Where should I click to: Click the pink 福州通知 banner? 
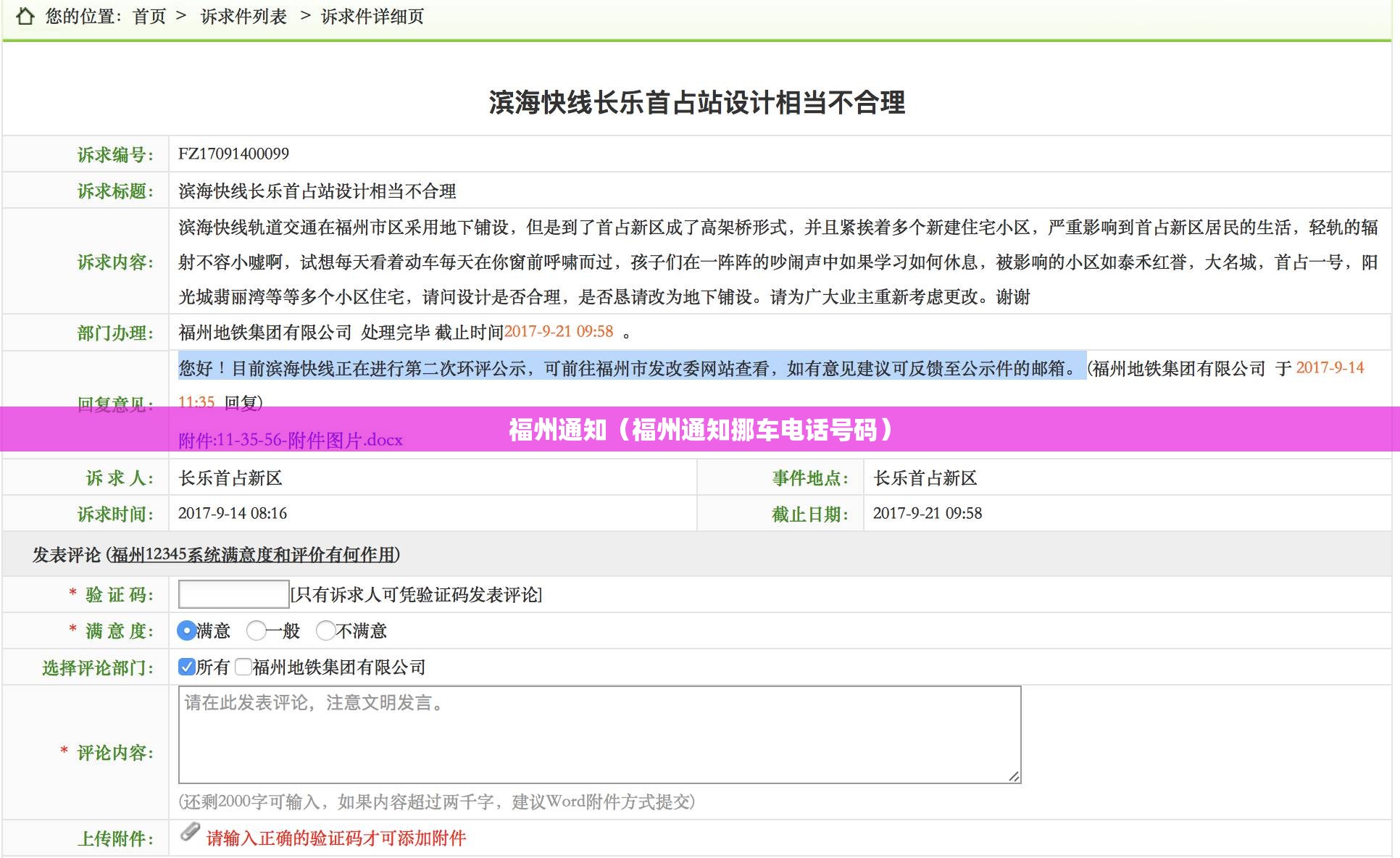(x=700, y=429)
